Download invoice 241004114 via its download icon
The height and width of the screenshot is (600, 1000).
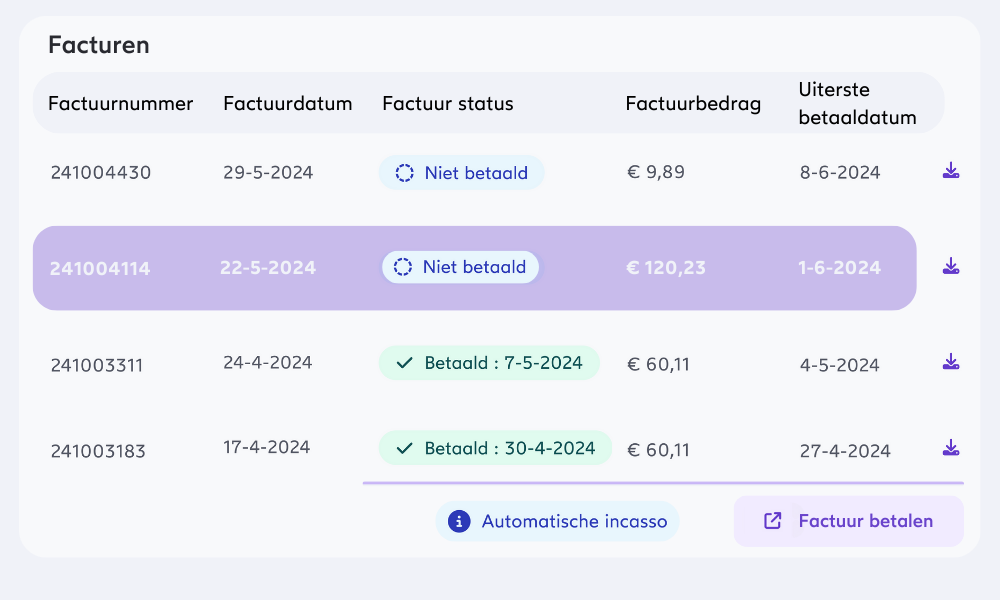[951, 266]
